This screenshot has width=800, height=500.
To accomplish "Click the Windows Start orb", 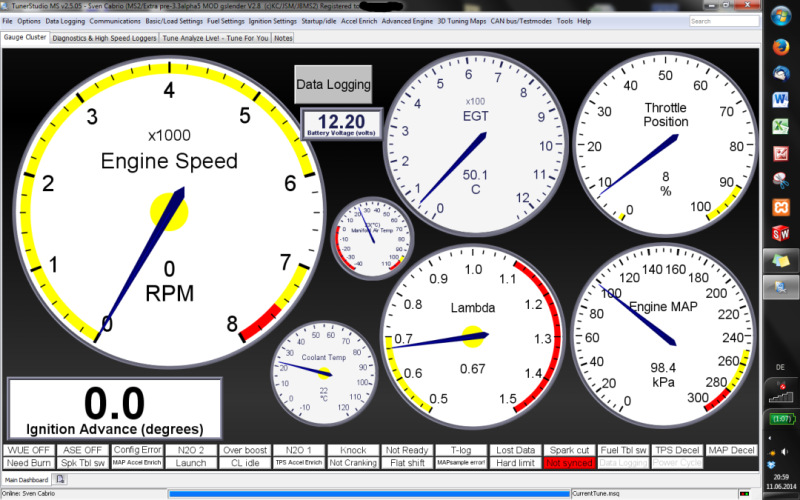I will click(x=779, y=17).
